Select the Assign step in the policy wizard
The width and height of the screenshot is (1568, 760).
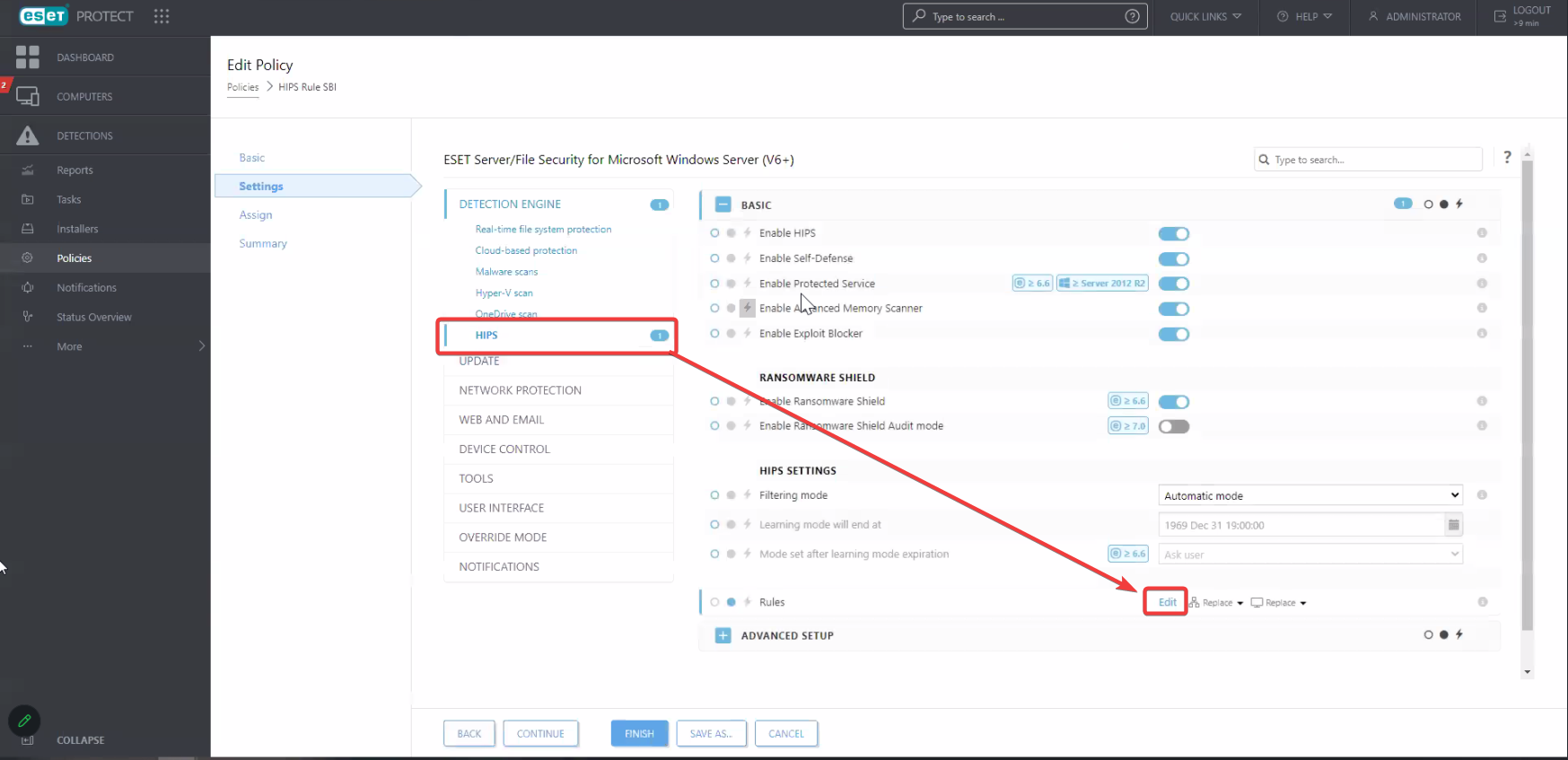click(x=256, y=215)
